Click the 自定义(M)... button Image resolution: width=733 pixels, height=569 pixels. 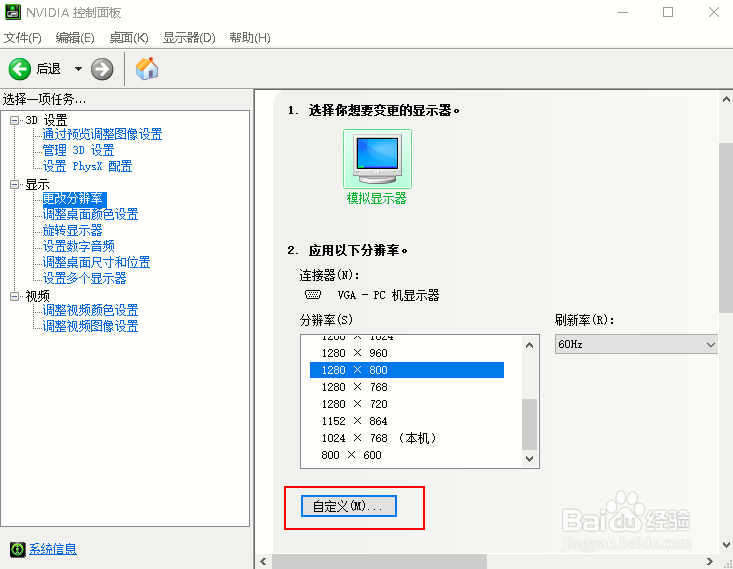[x=349, y=506]
